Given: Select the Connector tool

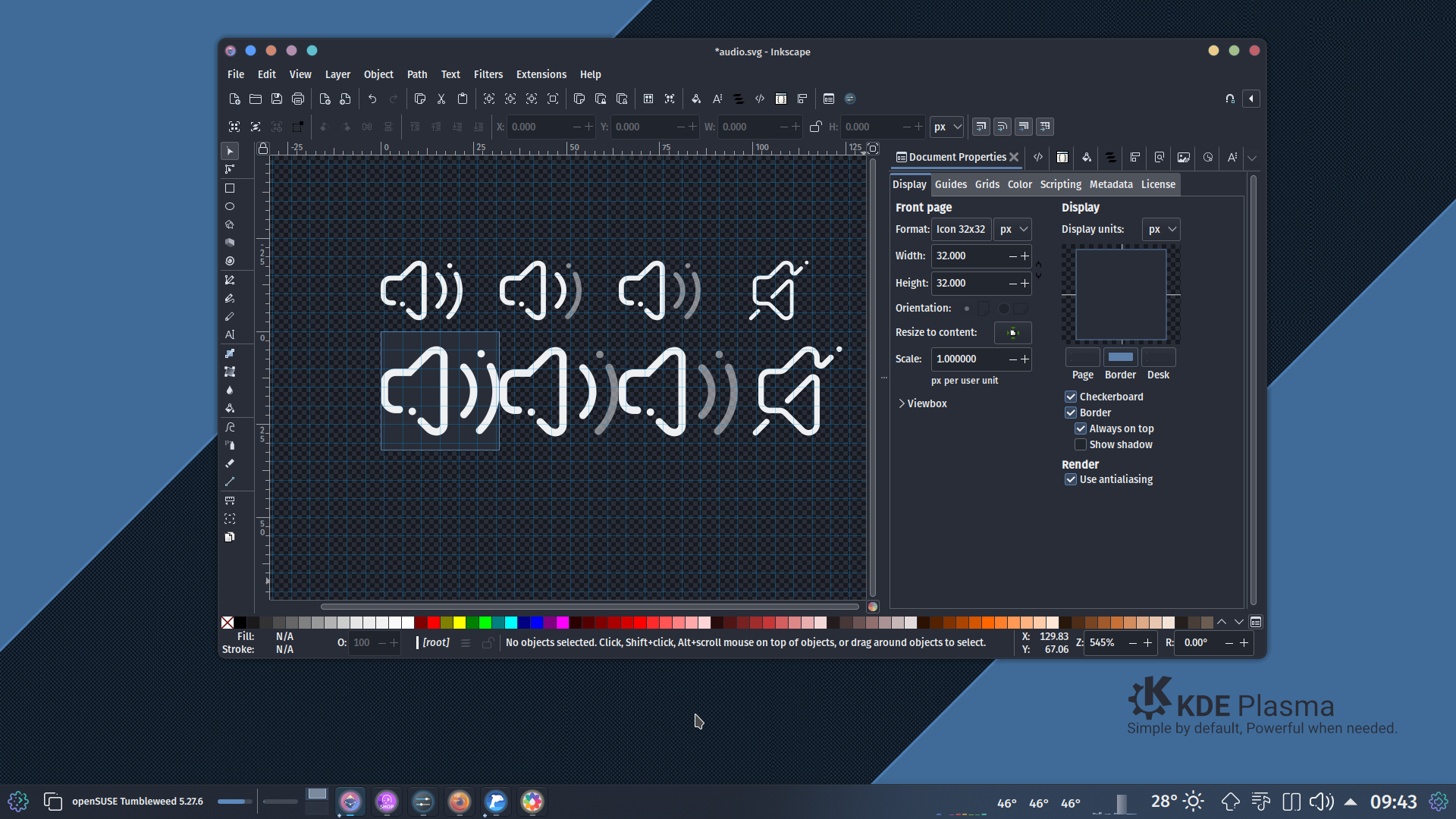Looking at the screenshot, I should (230, 482).
